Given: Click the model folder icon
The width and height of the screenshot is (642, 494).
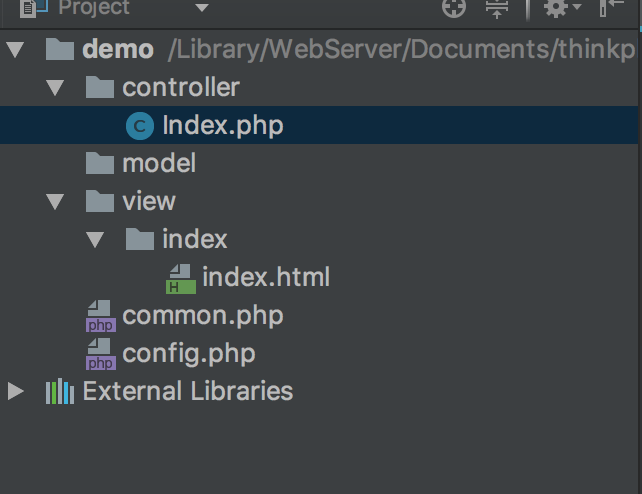Looking at the screenshot, I should pos(100,163).
